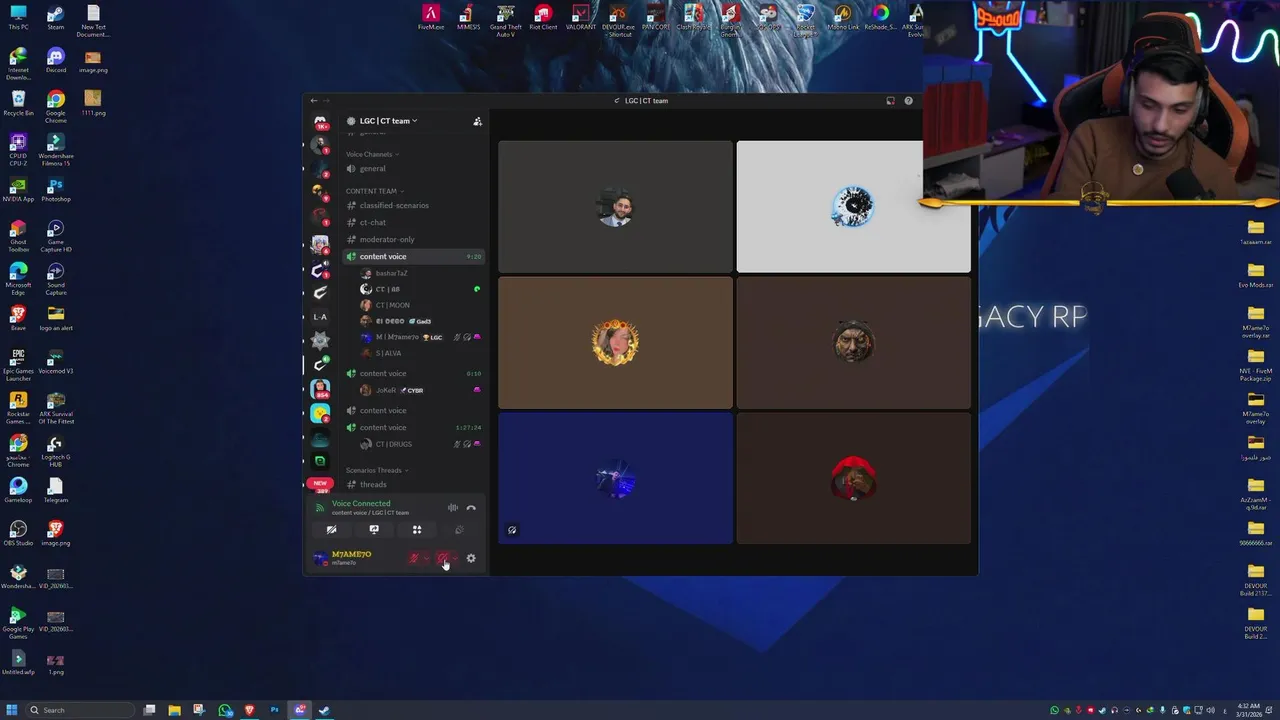Expand the LGC | CT team server menu

[390, 121]
